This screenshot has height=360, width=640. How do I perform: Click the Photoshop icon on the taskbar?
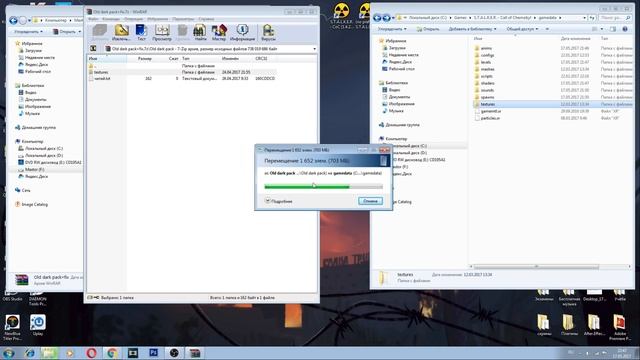coord(153,353)
